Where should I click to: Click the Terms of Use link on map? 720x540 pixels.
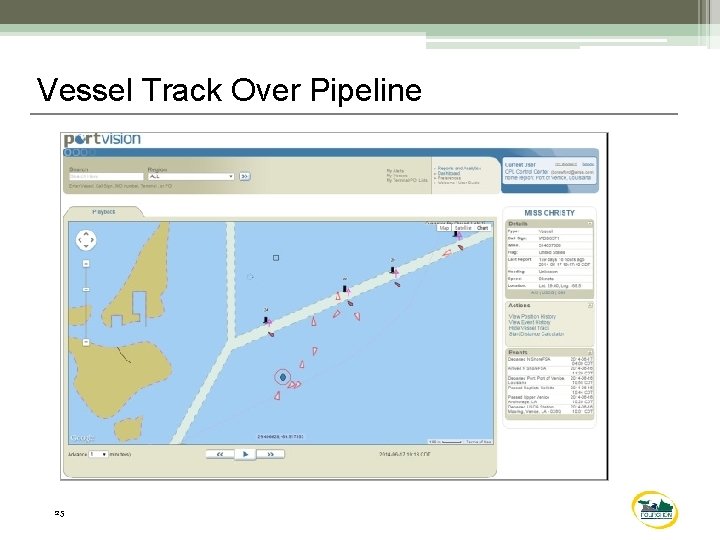(x=478, y=442)
